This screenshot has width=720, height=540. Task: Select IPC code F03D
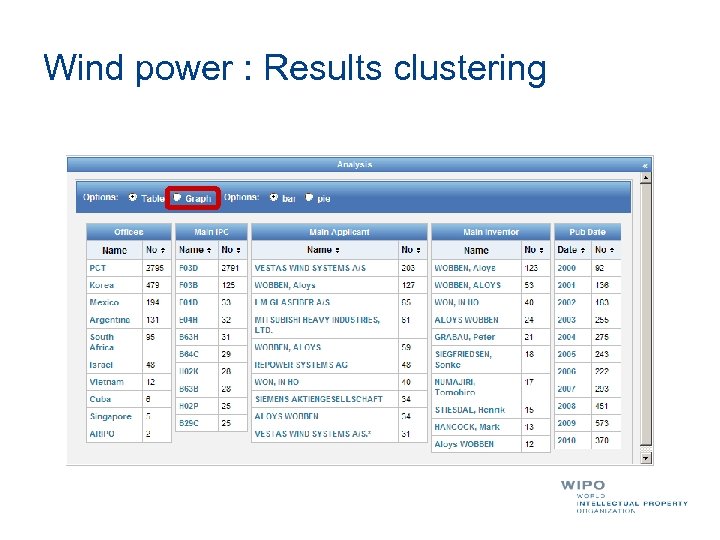click(x=189, y=268)
